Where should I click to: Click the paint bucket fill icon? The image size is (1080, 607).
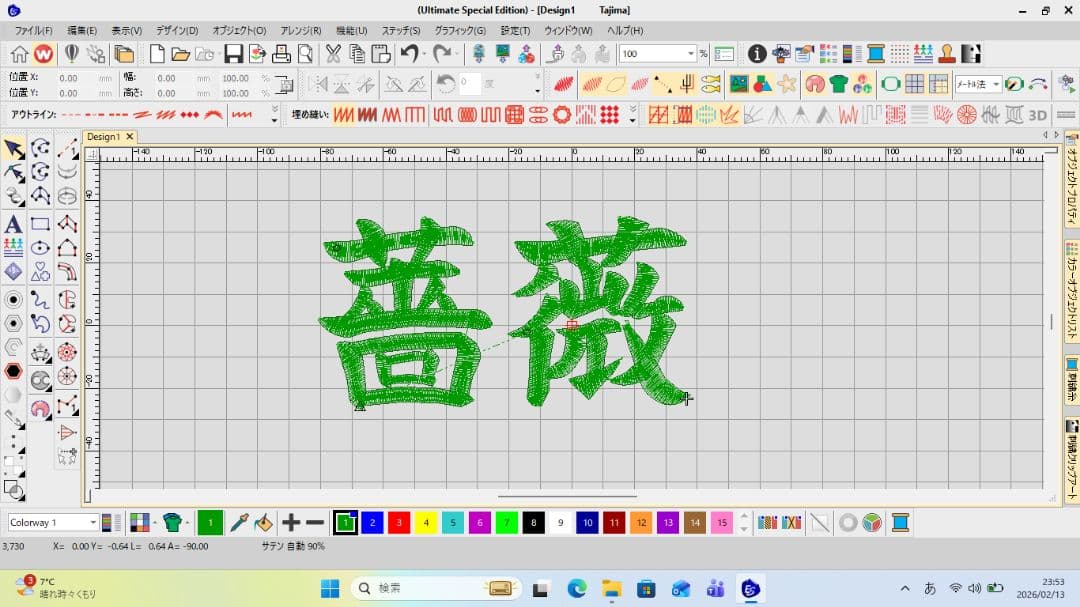pyautogui.click(x=265, y=523)
